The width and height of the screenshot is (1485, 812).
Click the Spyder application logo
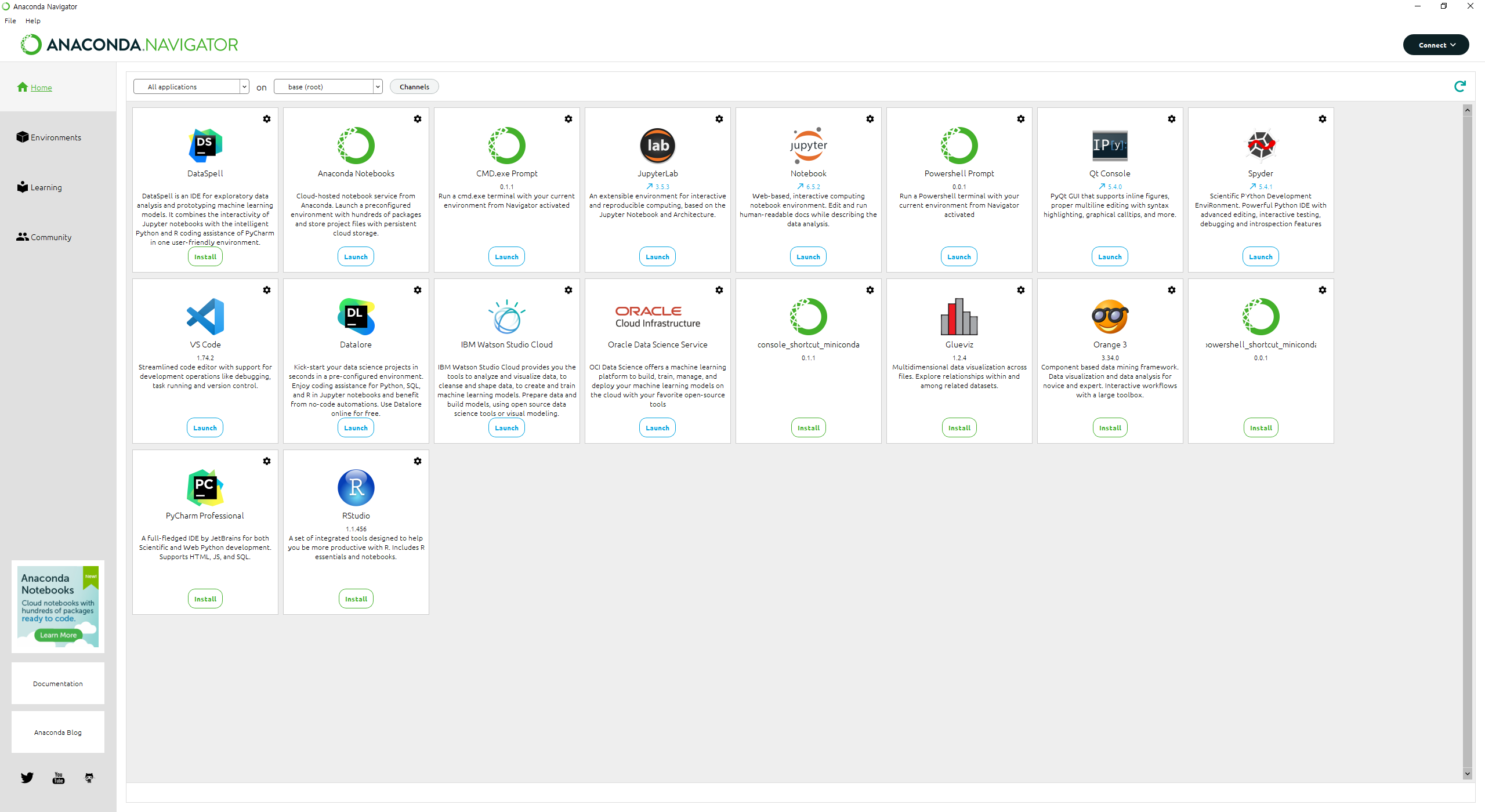click(x=1261, y=145)
